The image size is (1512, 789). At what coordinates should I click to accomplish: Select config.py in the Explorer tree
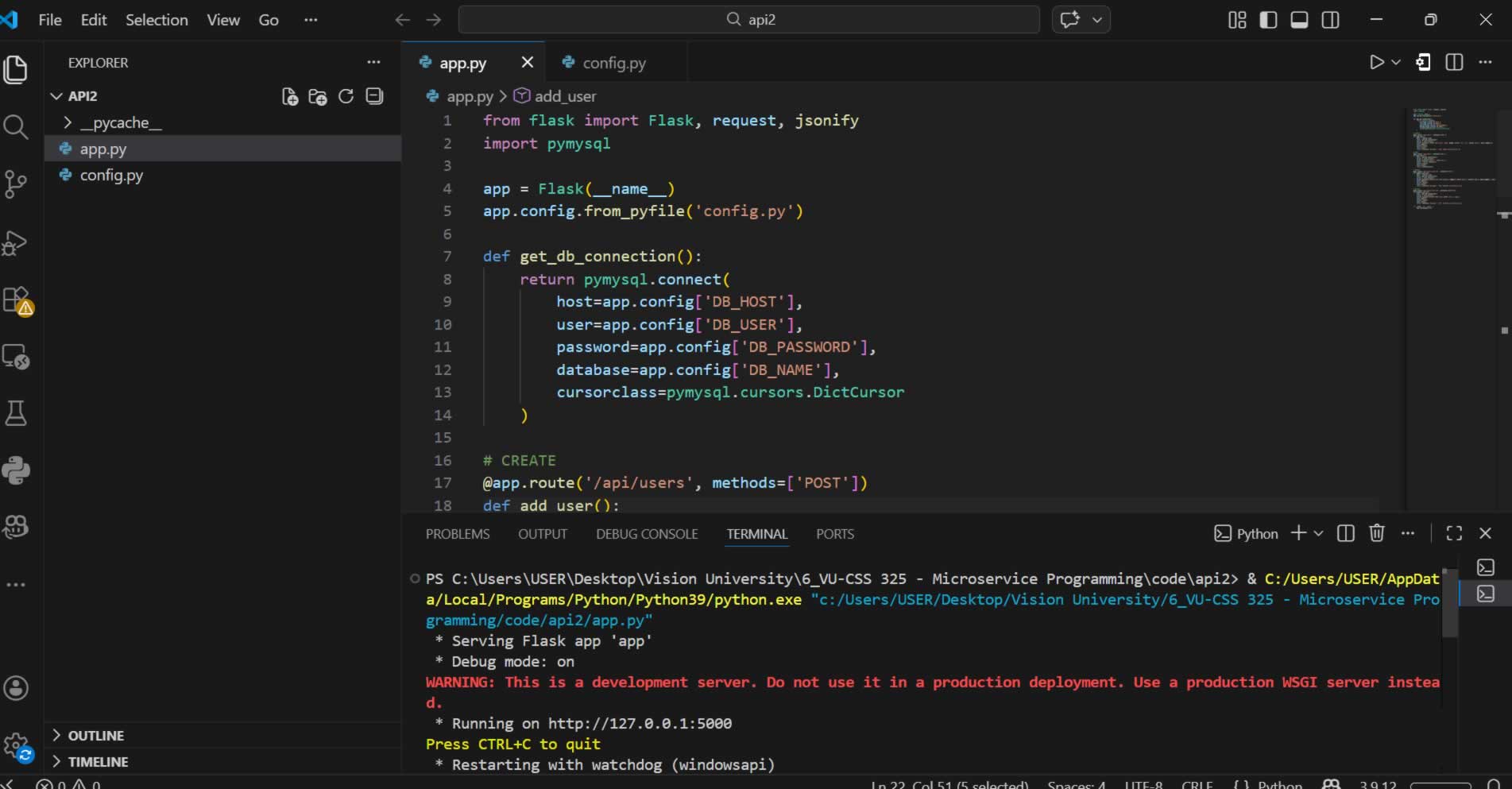[111, 176]
